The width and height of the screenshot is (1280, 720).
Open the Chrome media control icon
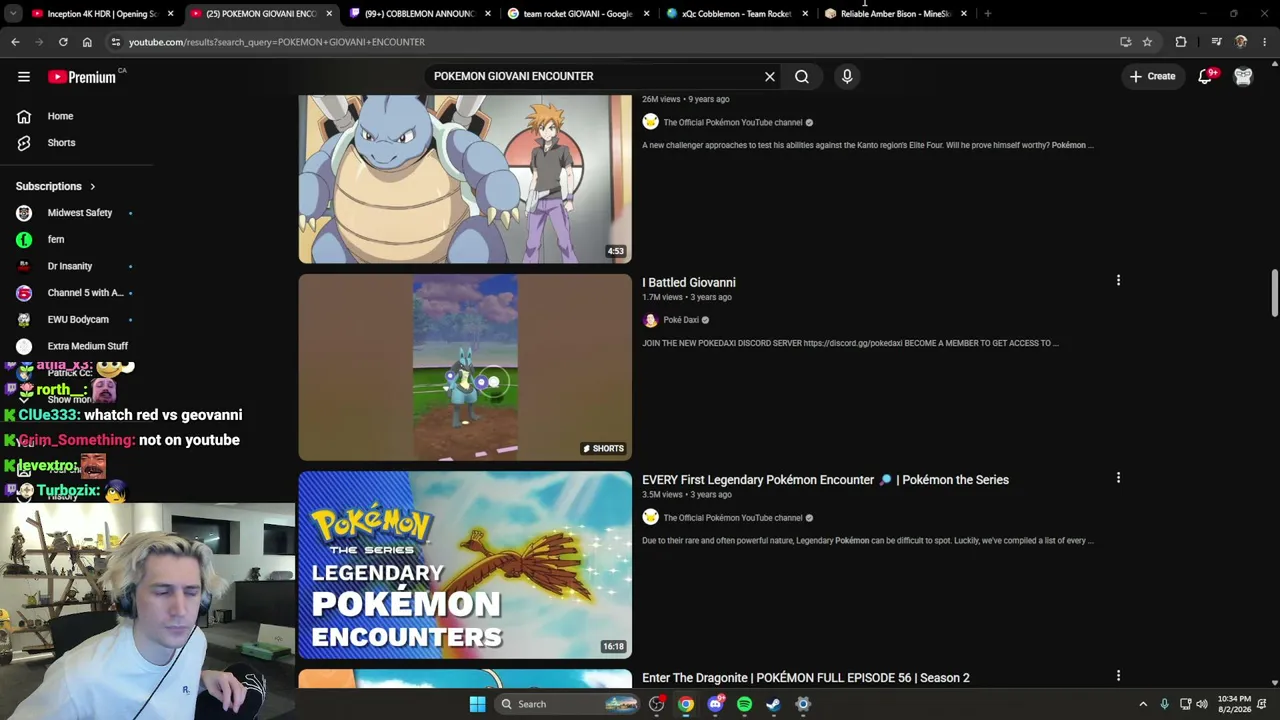pyautogui.click(x=1216, y=42)
